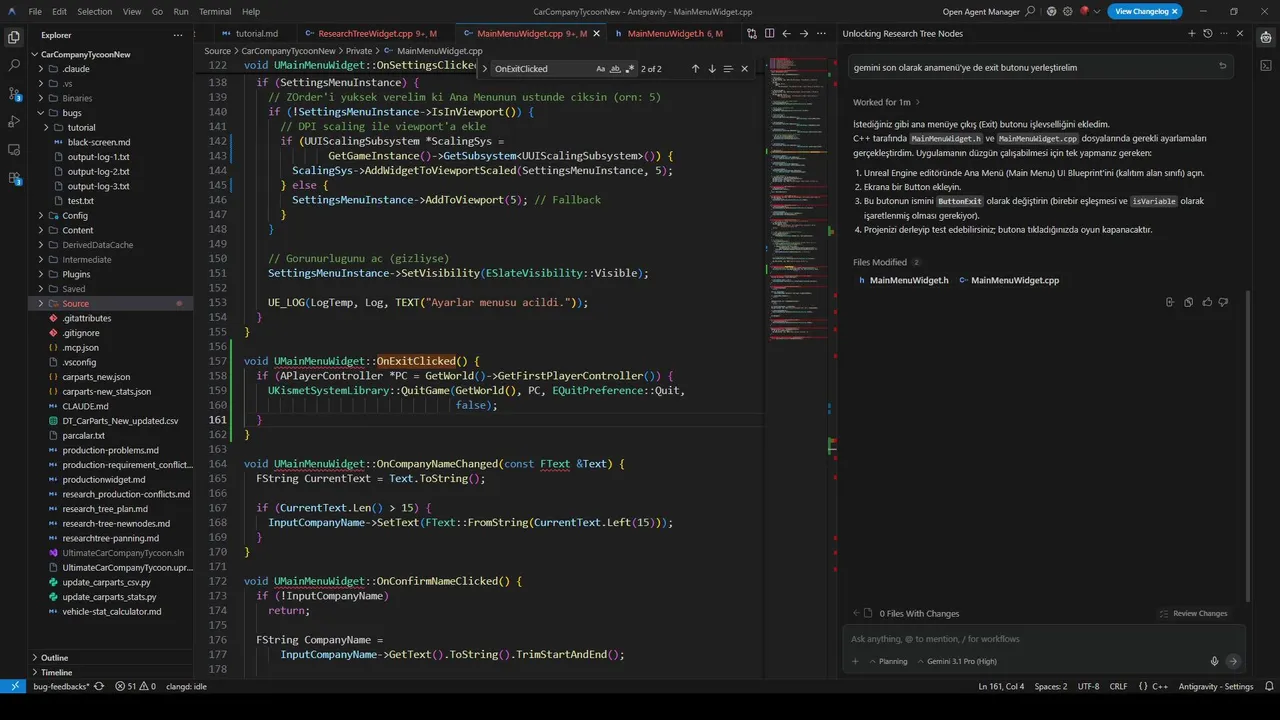This screenshot has height=720, width=1280.
Task: Open the Planning mode dropdown
Action: tap(888, 661)
